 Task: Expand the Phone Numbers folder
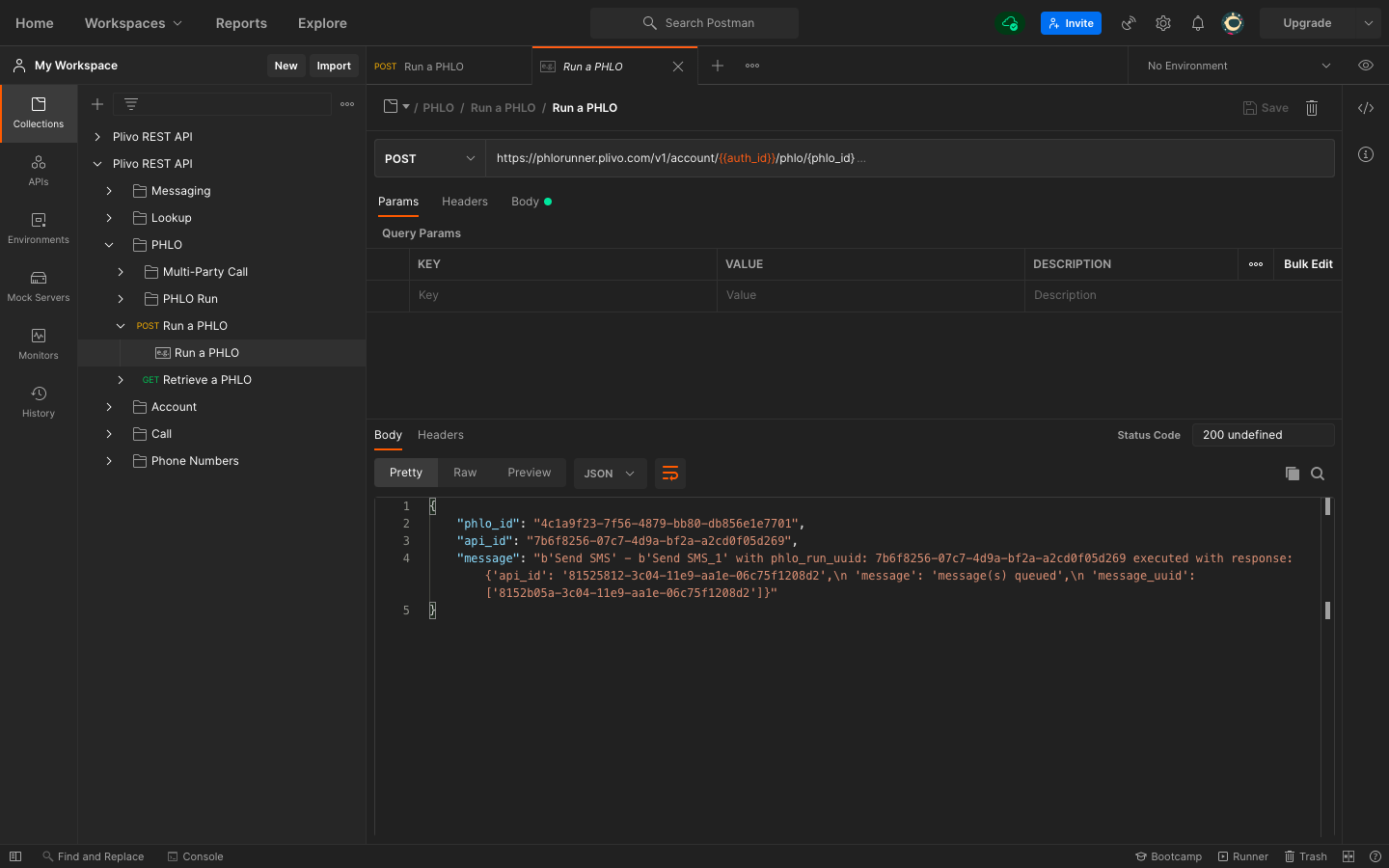click(109, 461)
